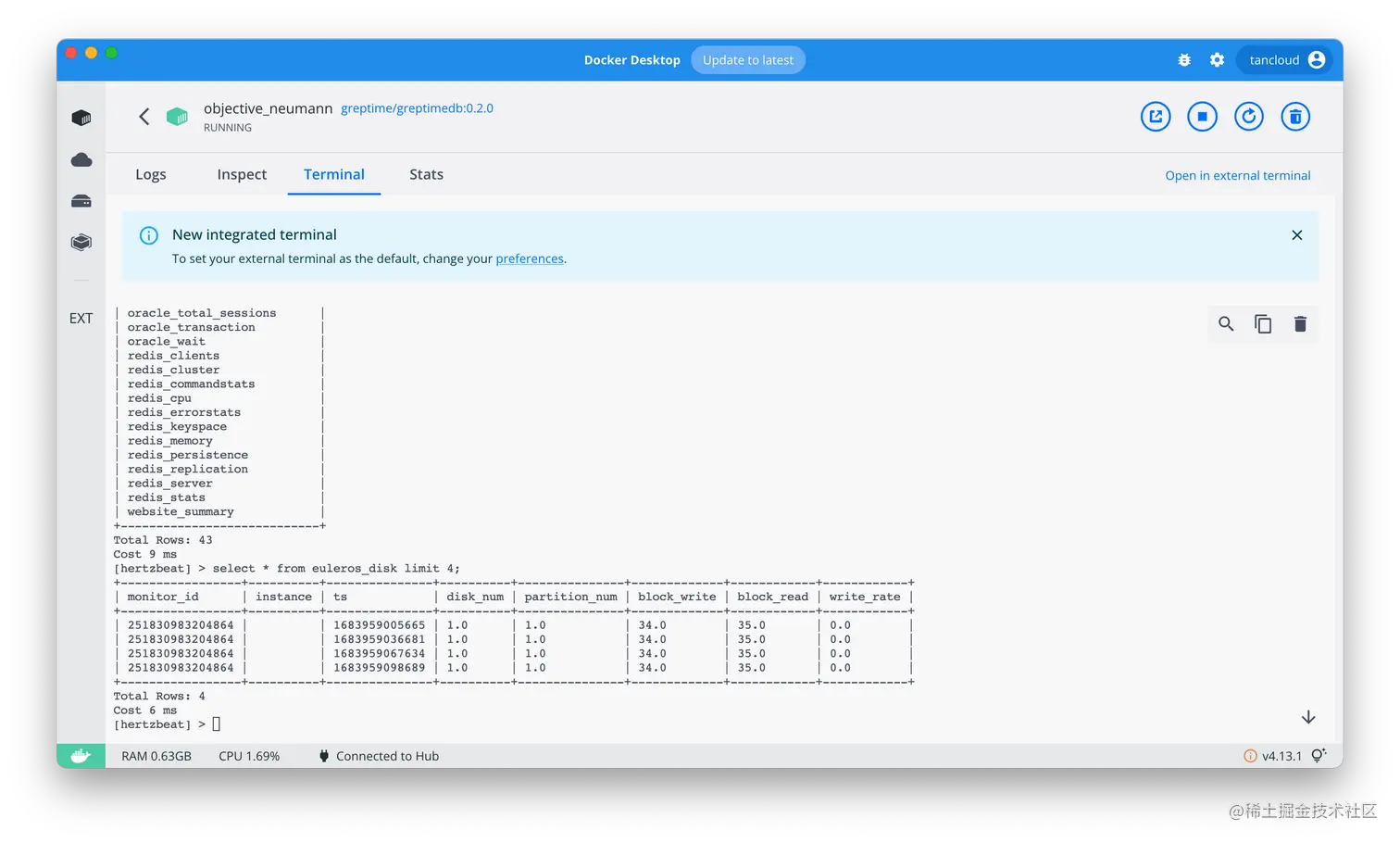
Task: Copy terminal output to clipboard
Action: [x=1263, y=324]
